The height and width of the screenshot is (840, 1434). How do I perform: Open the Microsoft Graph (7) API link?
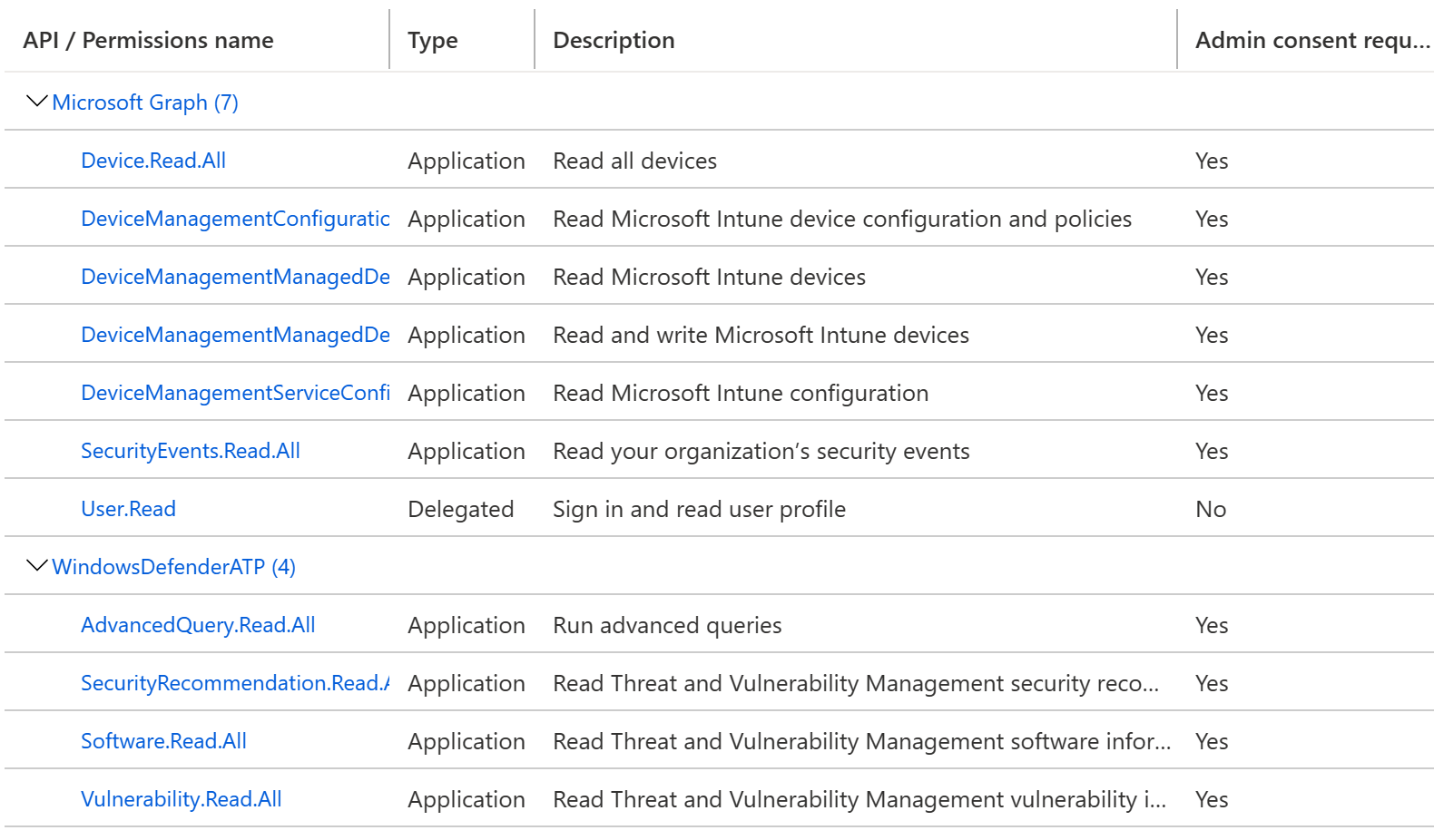pos(145,103)
